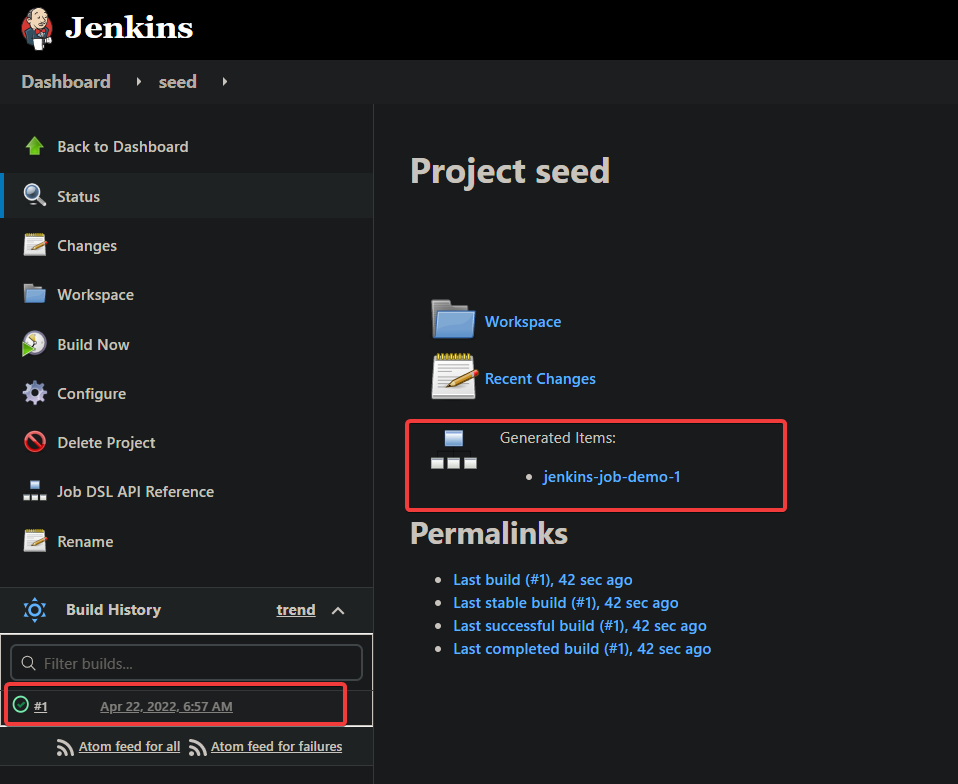The width and height of the screenshot is (958, 784).
Task: Click the Jenkins butler logo icon
Action: coord(37,29)
